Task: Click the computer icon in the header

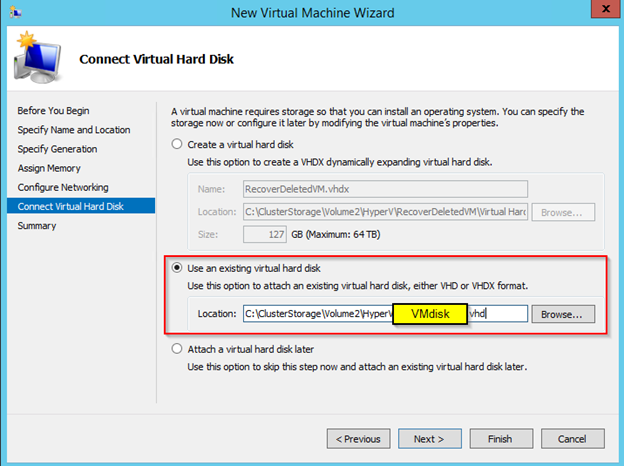Action: 36,60
